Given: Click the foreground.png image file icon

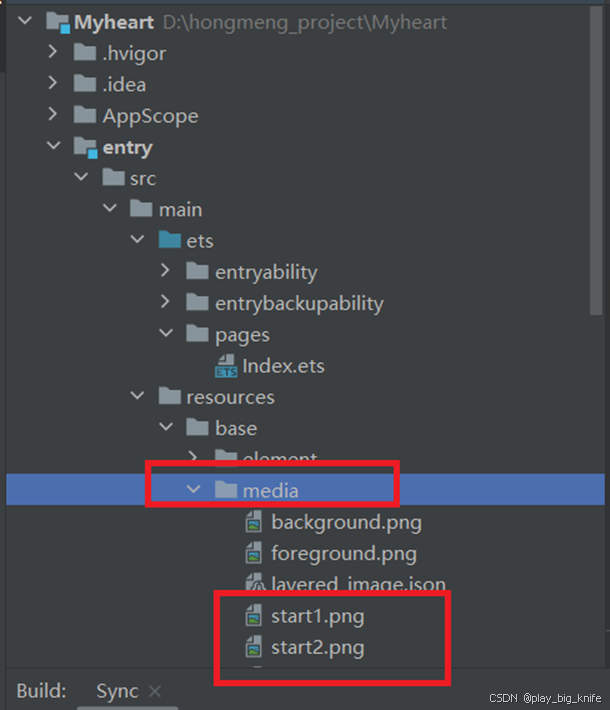Looking at the screenshot, I should pyautogui.click(x=254, y=553).
